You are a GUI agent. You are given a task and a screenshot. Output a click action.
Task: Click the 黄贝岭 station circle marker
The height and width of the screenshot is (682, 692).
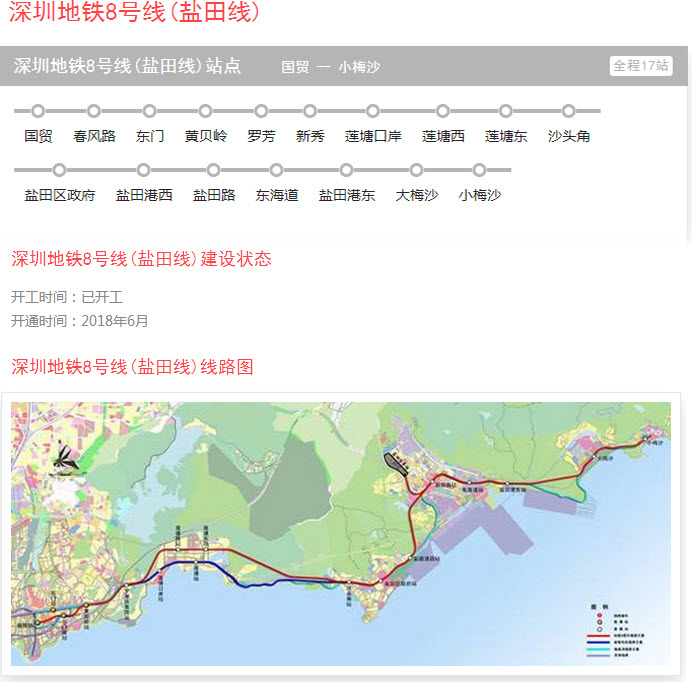point(205,111)
